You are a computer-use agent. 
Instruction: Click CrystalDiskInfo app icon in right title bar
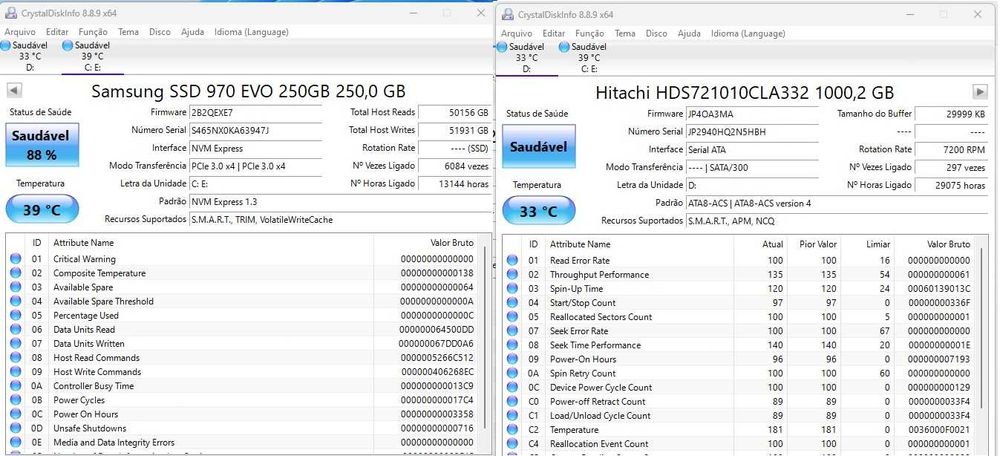pyautogui.click(x=508, y=14)
